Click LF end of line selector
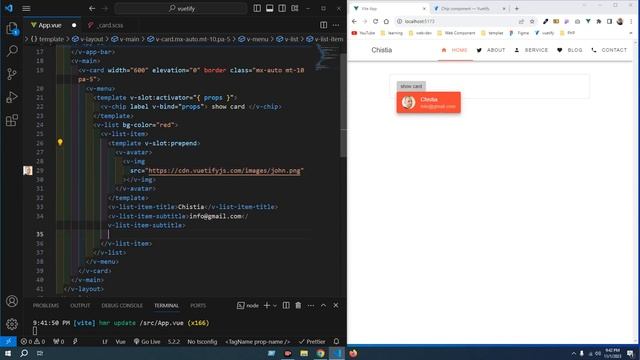Image resolution: width=640 pixels, height=360 pixels. click(x=105, y=341)
